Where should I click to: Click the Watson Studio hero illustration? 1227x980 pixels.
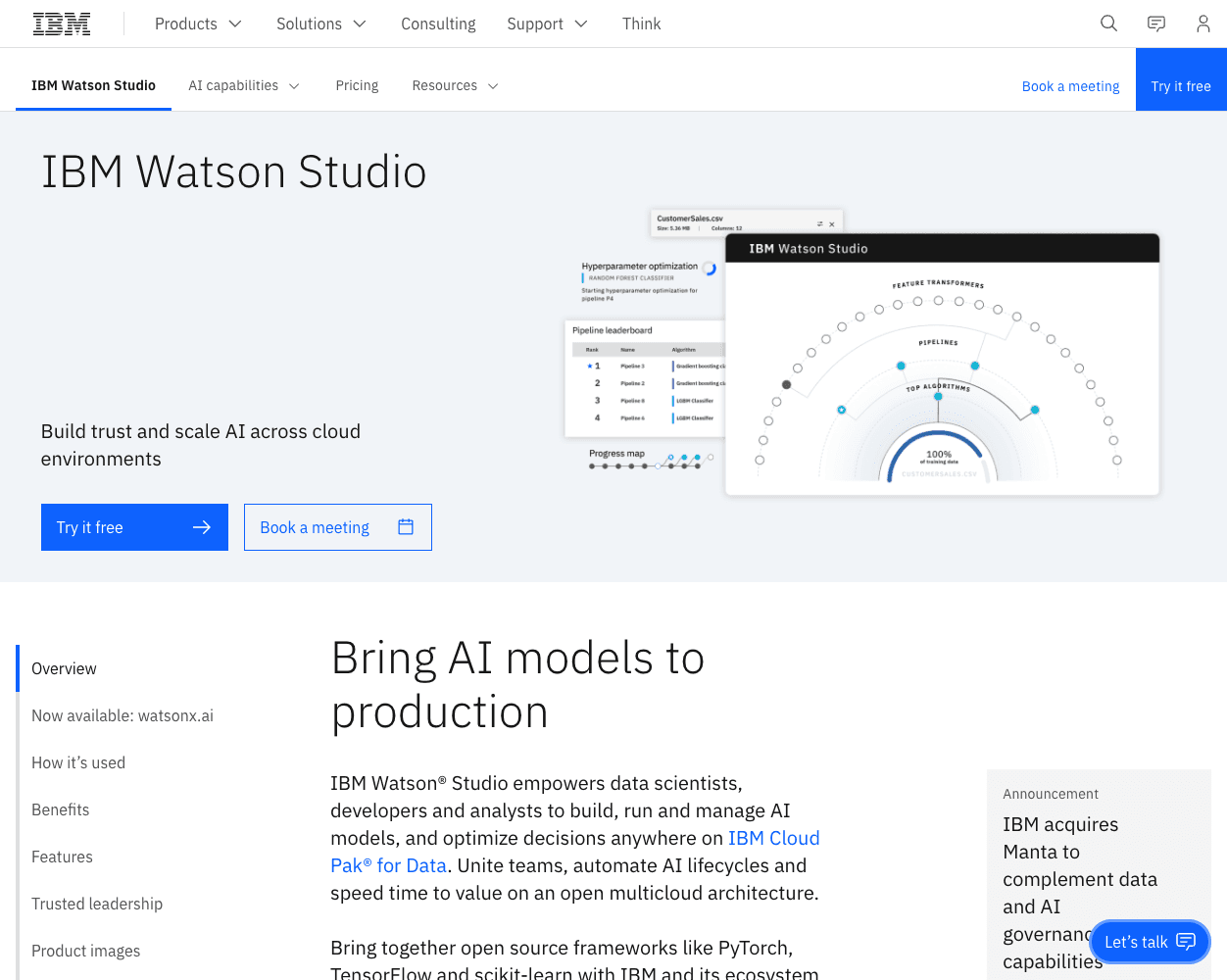pos(861,353)
